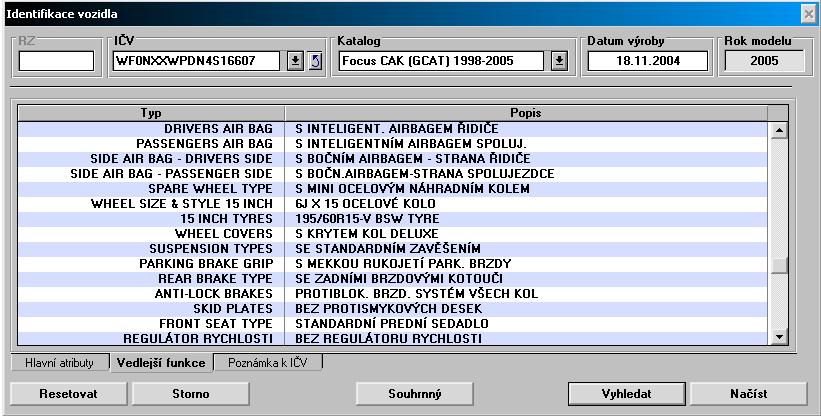Click the Typ column header

[151, 113]
